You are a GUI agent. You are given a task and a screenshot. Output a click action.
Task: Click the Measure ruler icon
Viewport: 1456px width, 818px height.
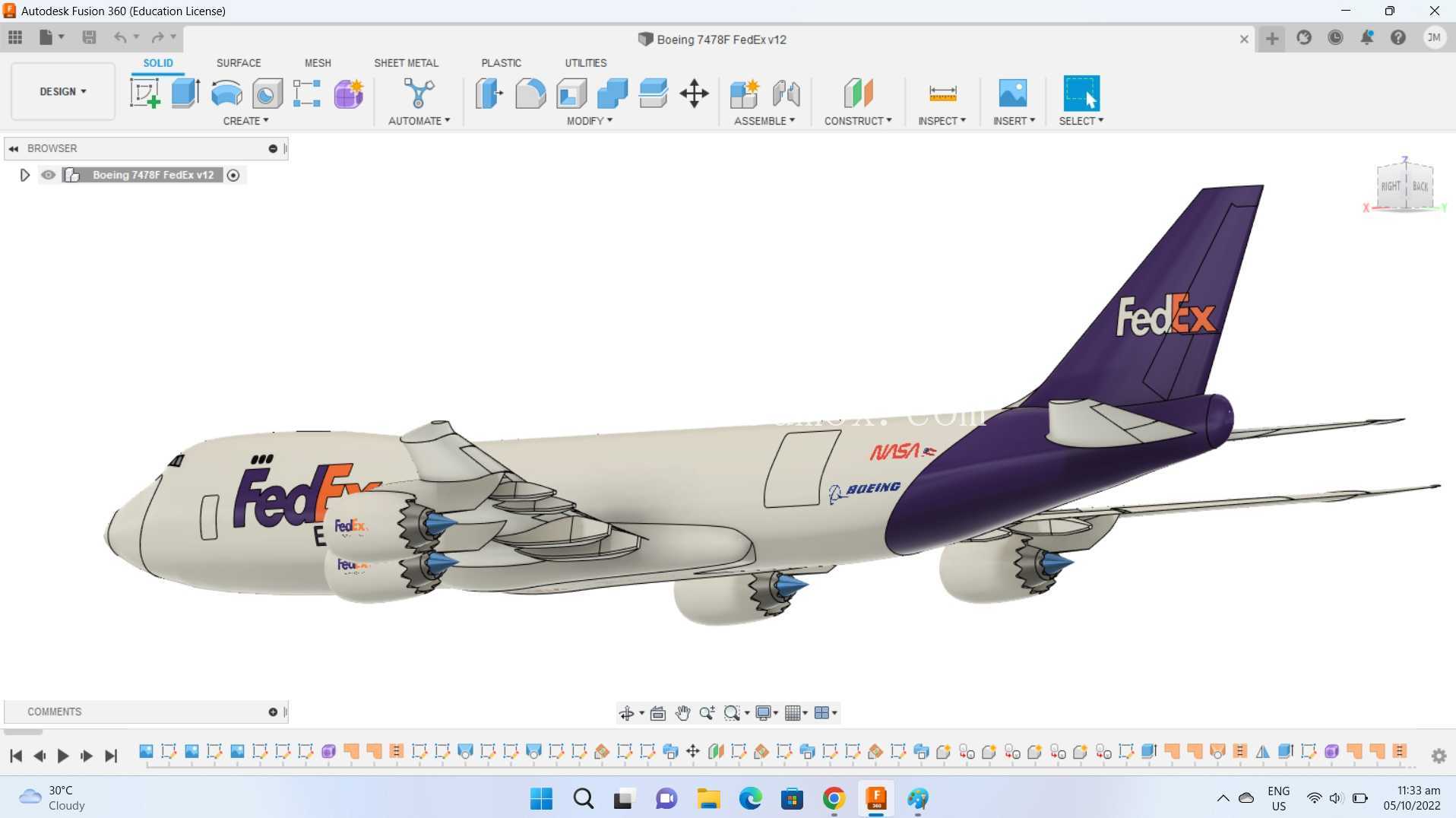pos(942,94)
